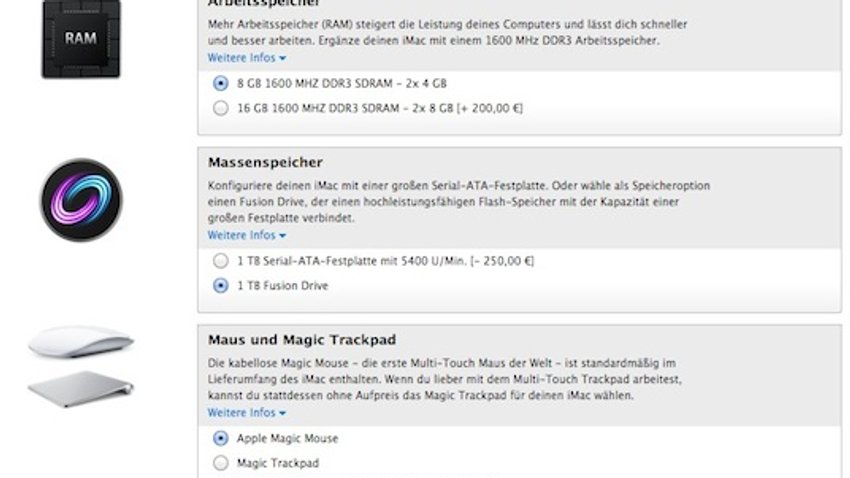Click the Magic Mouse image

click(x=81, y=342)
